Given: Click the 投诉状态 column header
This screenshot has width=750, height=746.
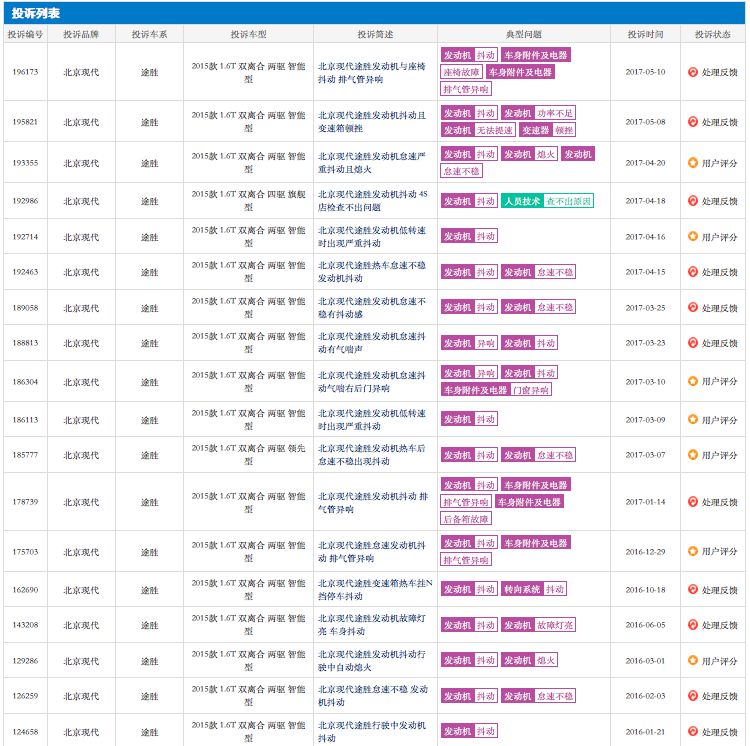Looking at the screenshot, I should tap(713, 34).
